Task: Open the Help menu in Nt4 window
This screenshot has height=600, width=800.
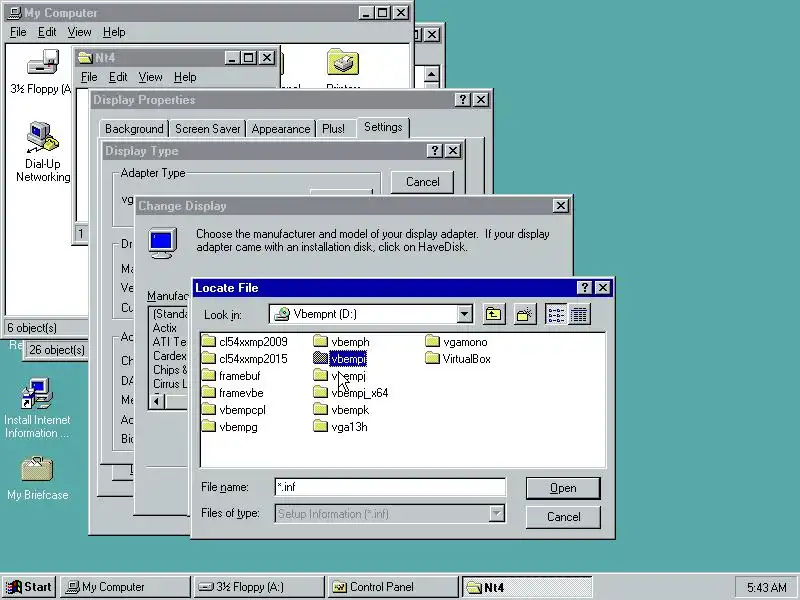Action: [185, 77]
